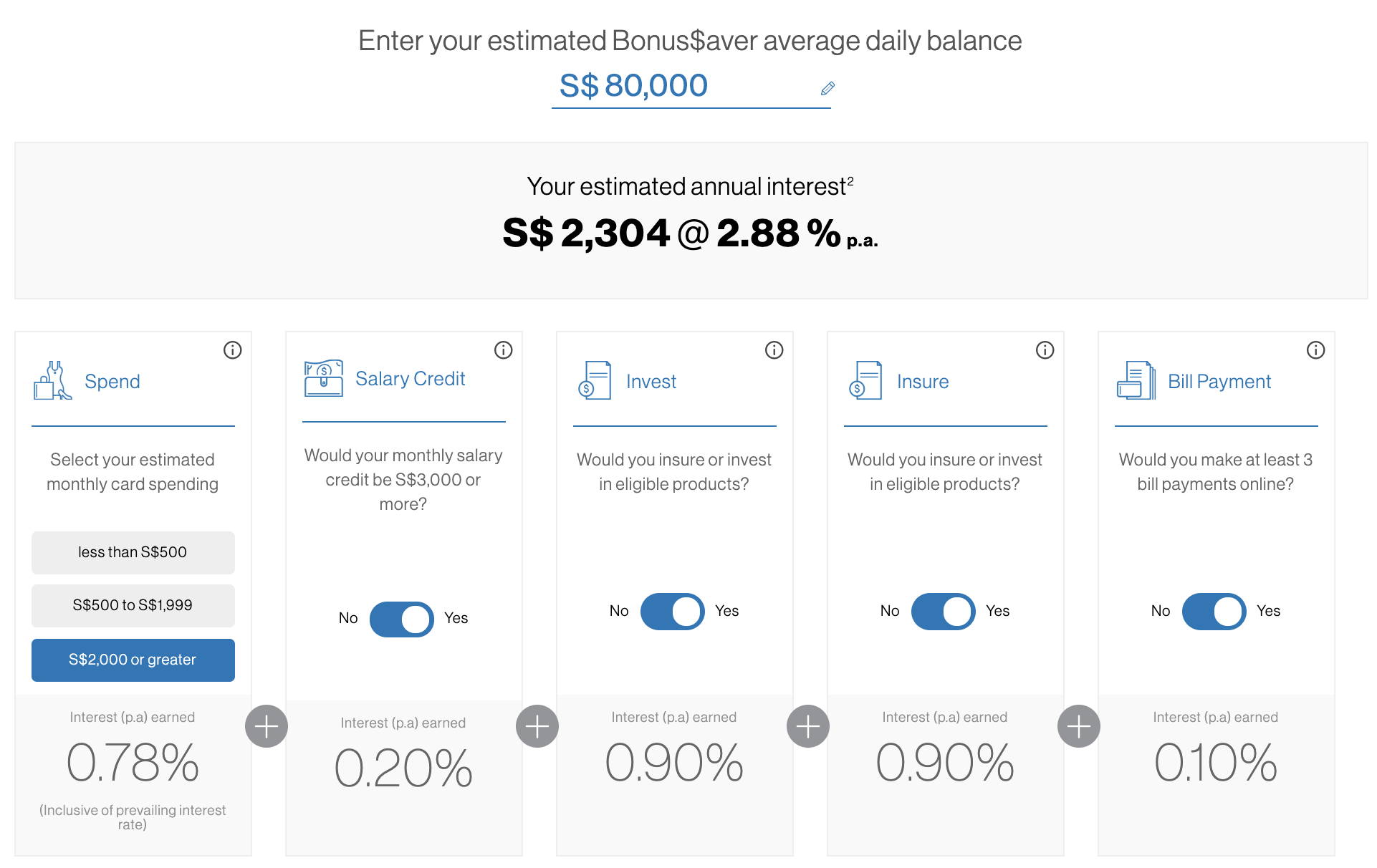1377x868 pixels.
Task: Choose S$2,000 or greater spending option
Action: (133, 660)
